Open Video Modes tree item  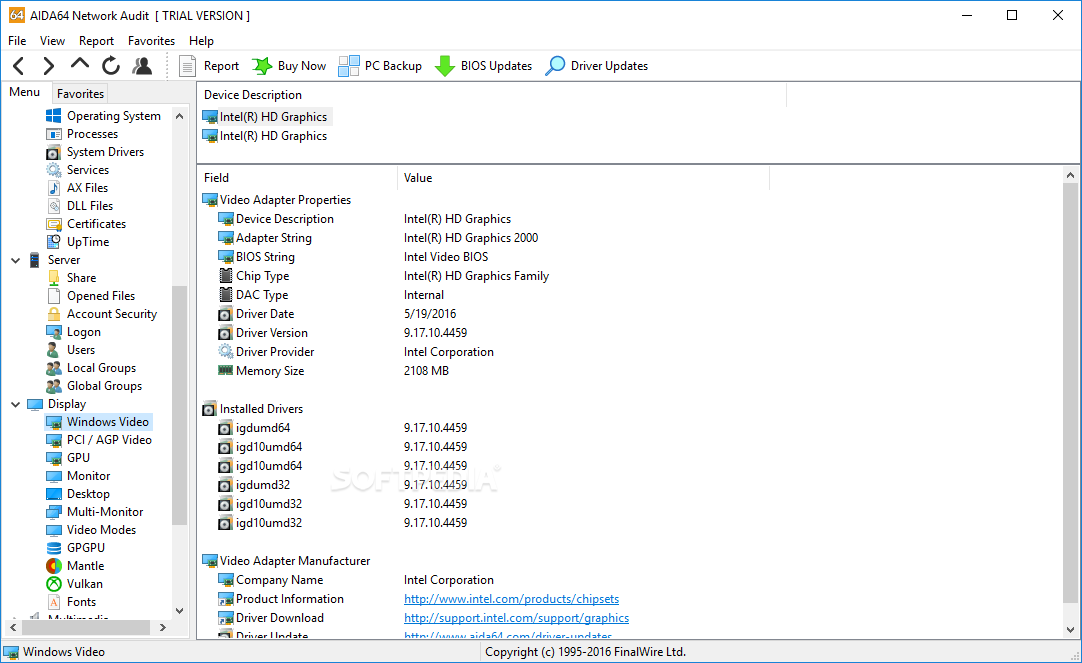(x=91, y=529)
